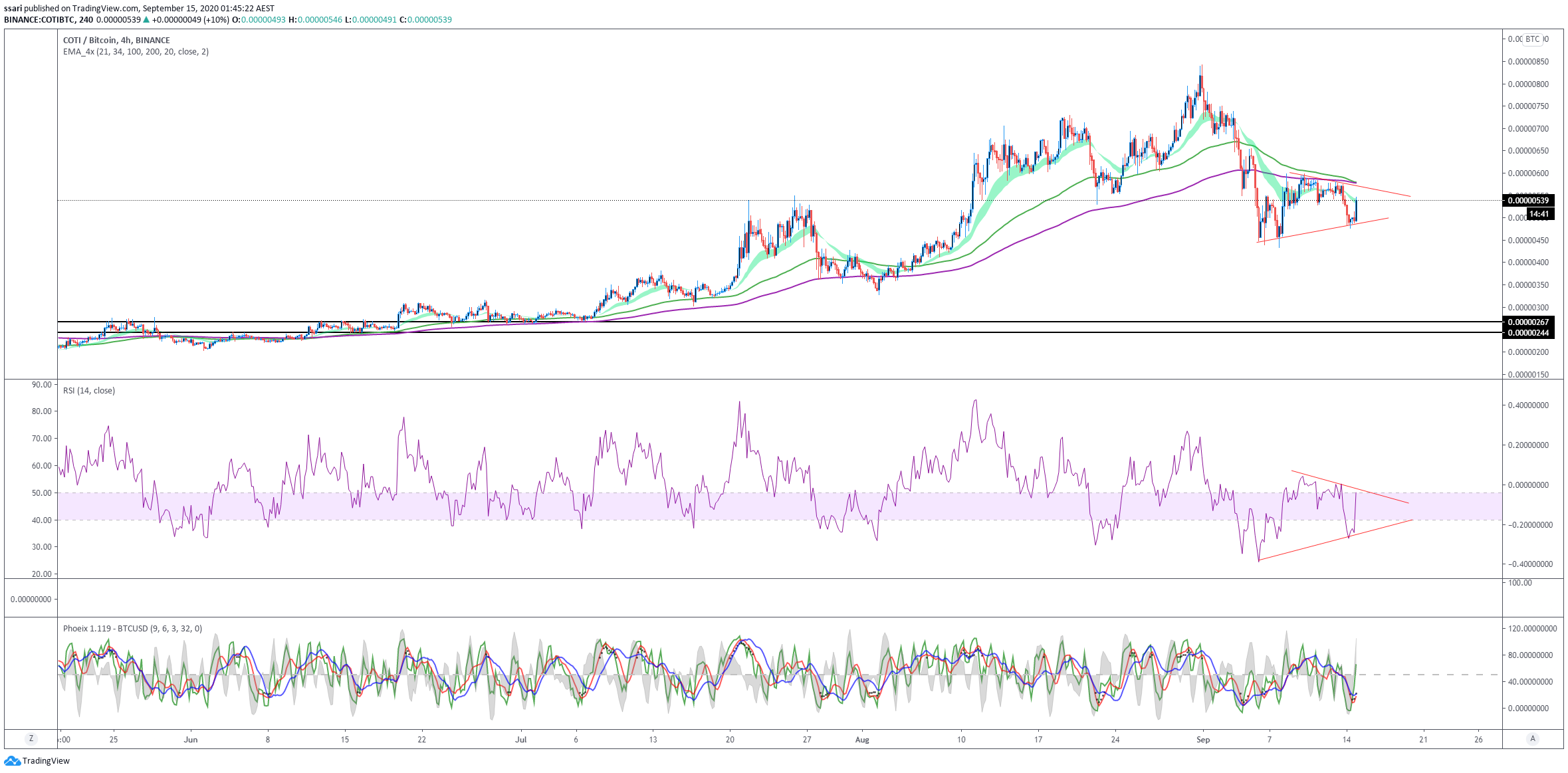
Task: Click the date 22 on the time axis
Action: (x=421, y=739)
